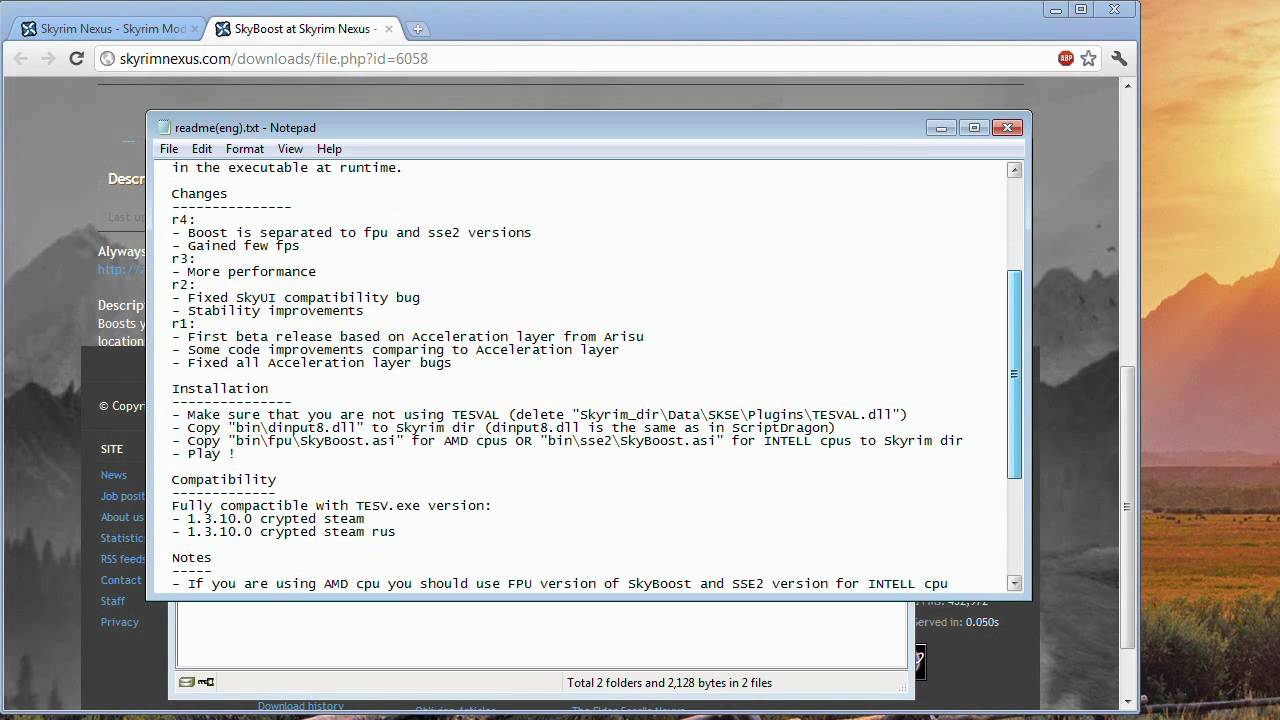
Task: Switch to SkyBoost at Skyrim Nexus tab
Action: click(x=304, y=29)
